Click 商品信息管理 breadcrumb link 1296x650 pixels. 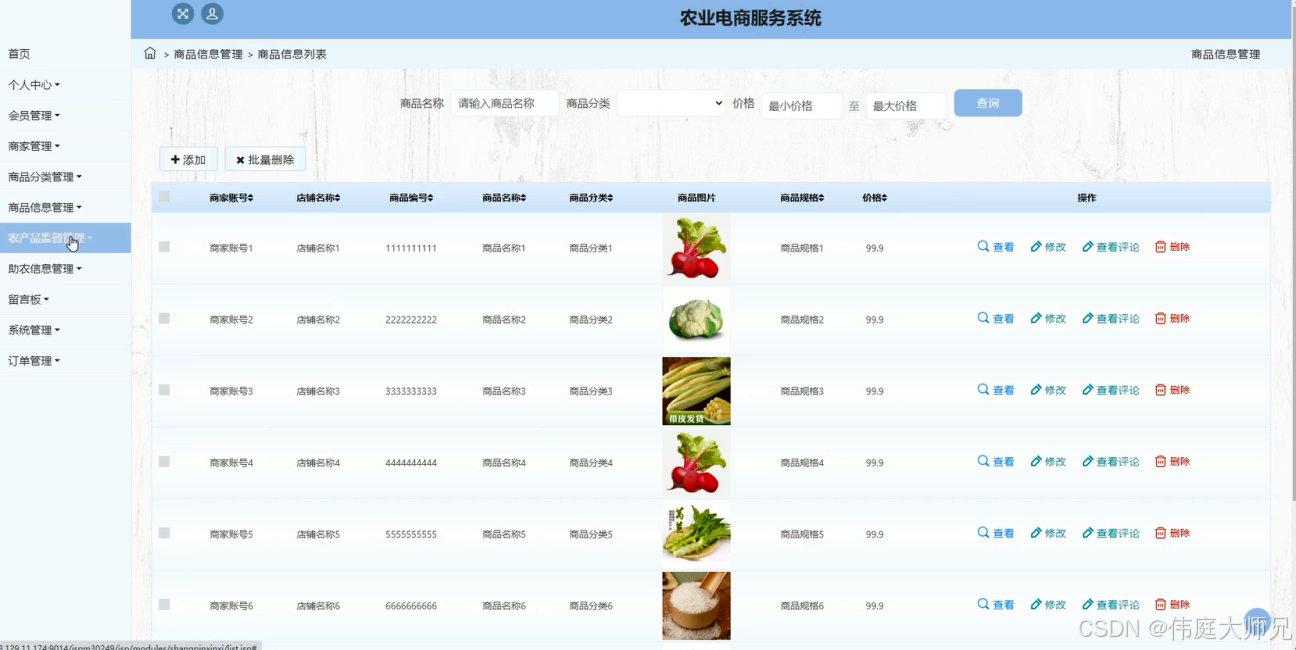tap(208, 54)
